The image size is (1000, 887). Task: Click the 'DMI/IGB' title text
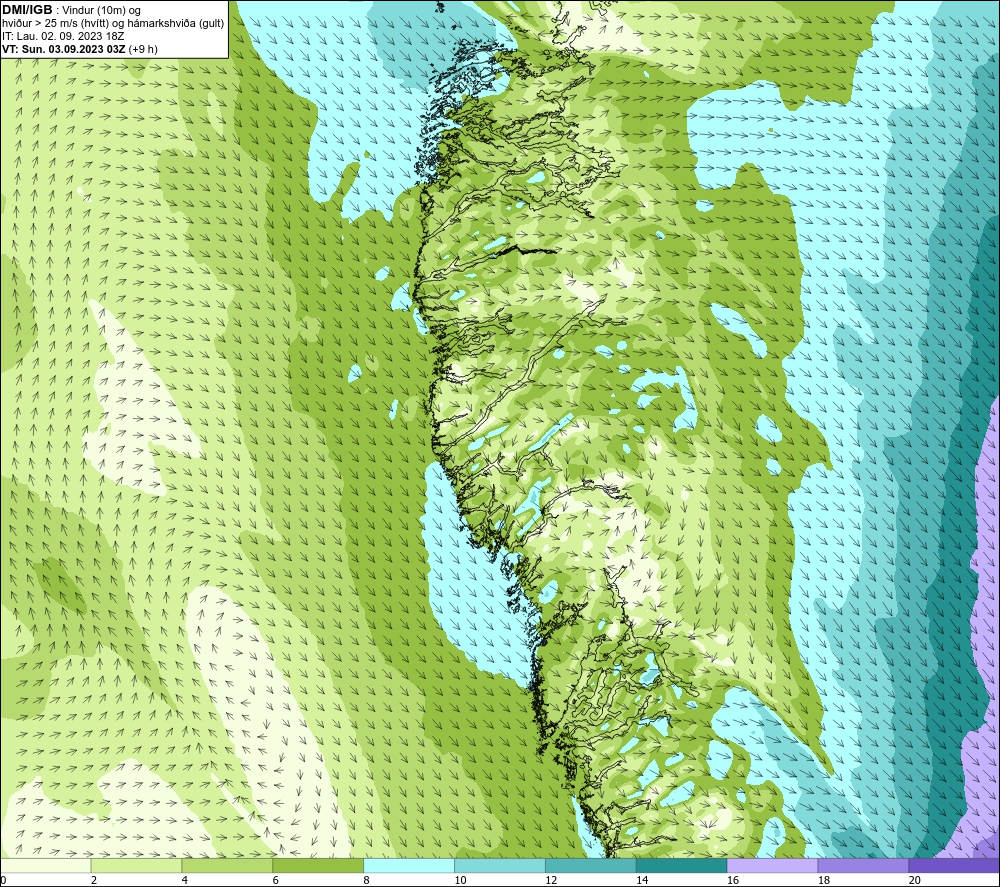[27, 10]
